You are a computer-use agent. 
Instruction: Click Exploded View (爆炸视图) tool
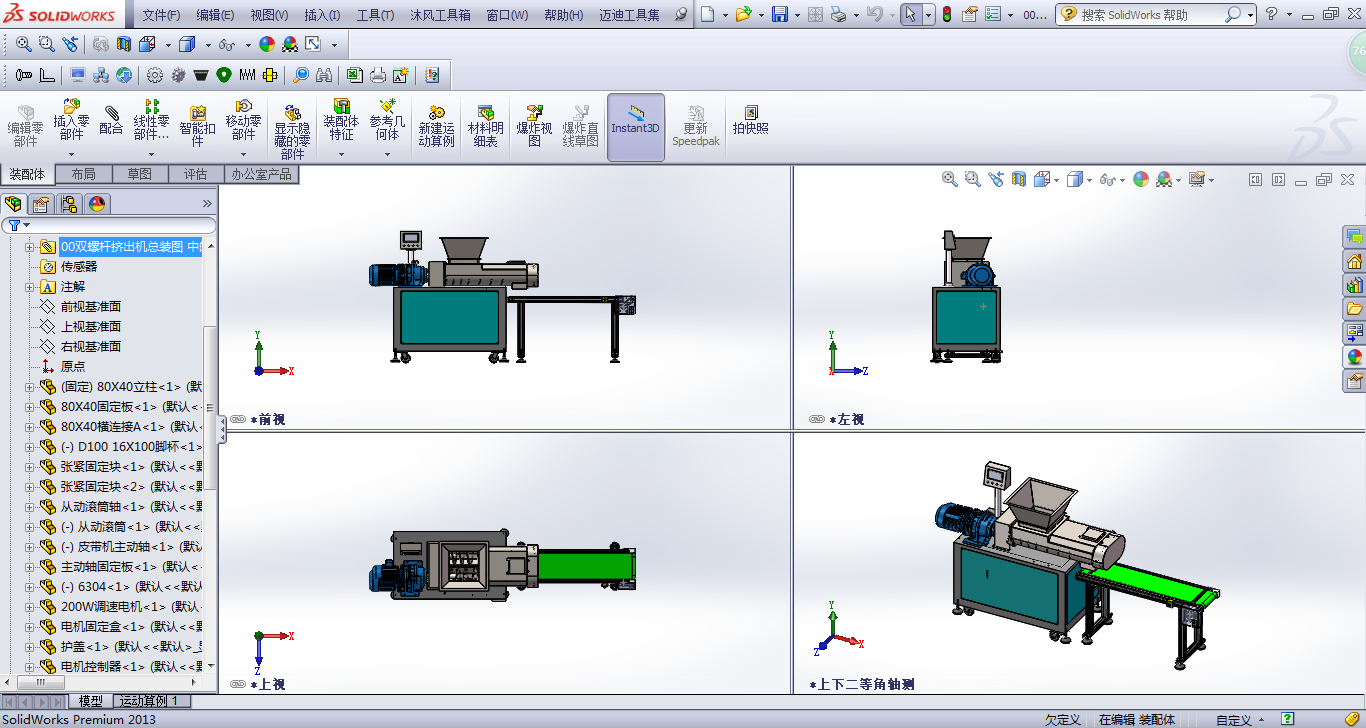tap(534, 126)
